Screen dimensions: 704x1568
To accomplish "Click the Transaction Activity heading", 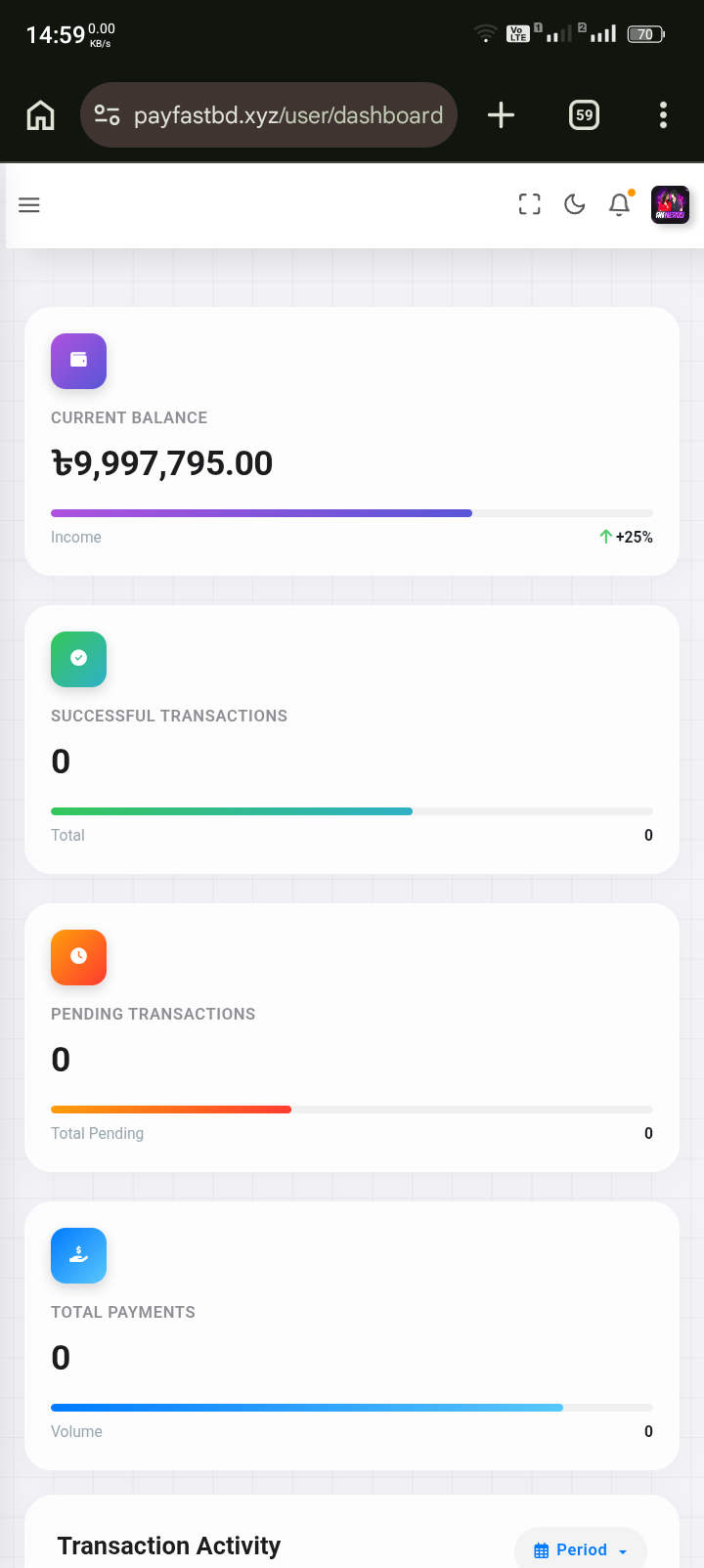I will [x=169, y=1546].
